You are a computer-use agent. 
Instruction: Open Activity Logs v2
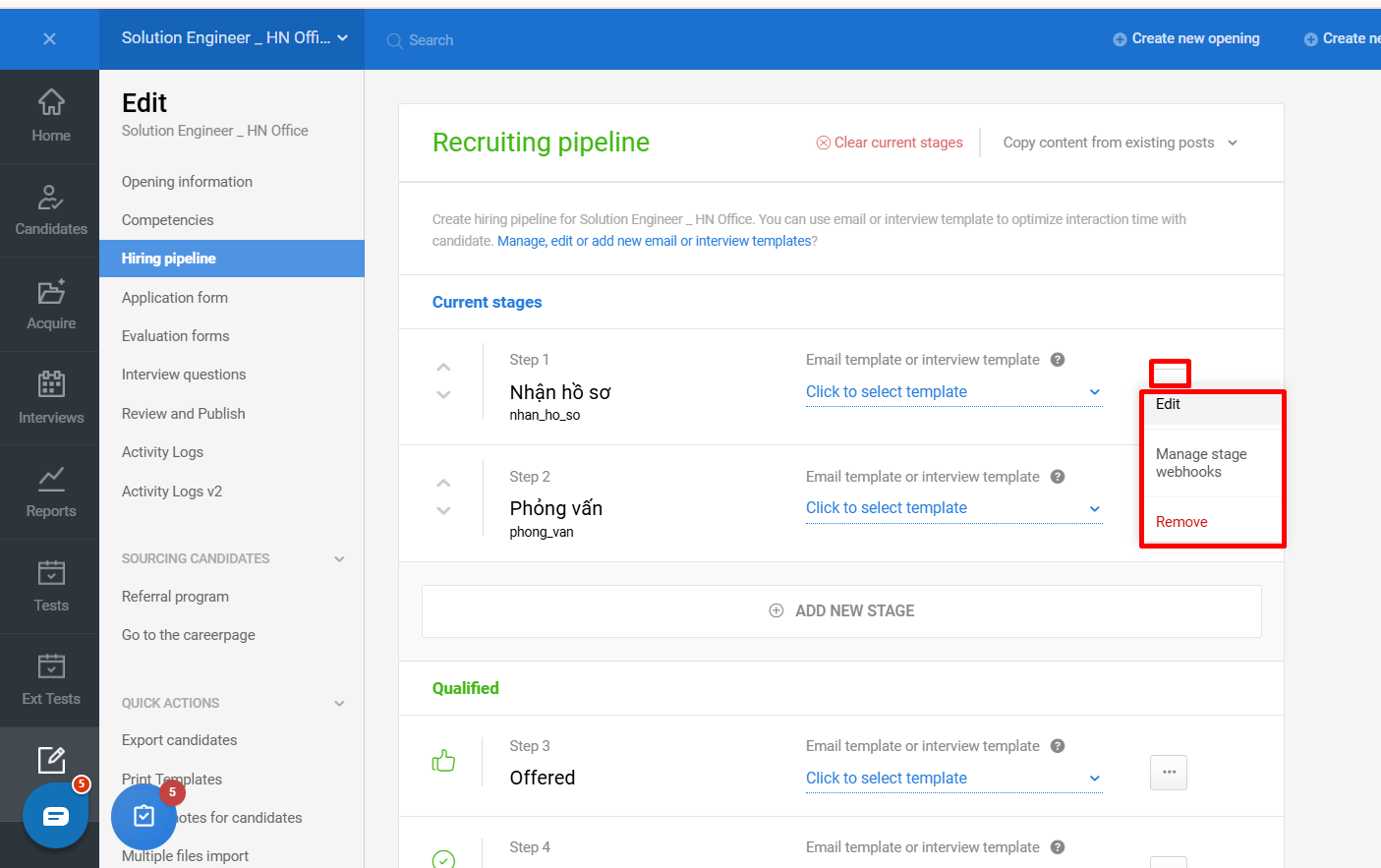(171, 492)
